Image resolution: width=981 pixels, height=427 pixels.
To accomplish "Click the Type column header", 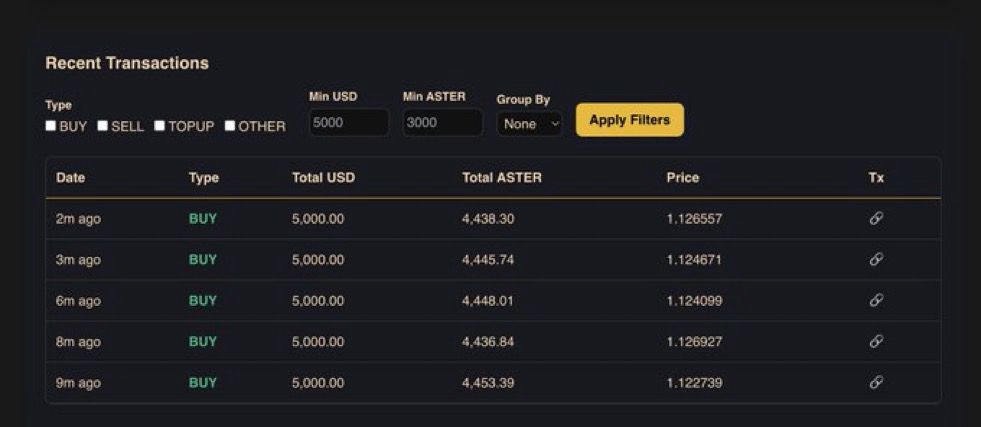I will (x=203, y=178).
